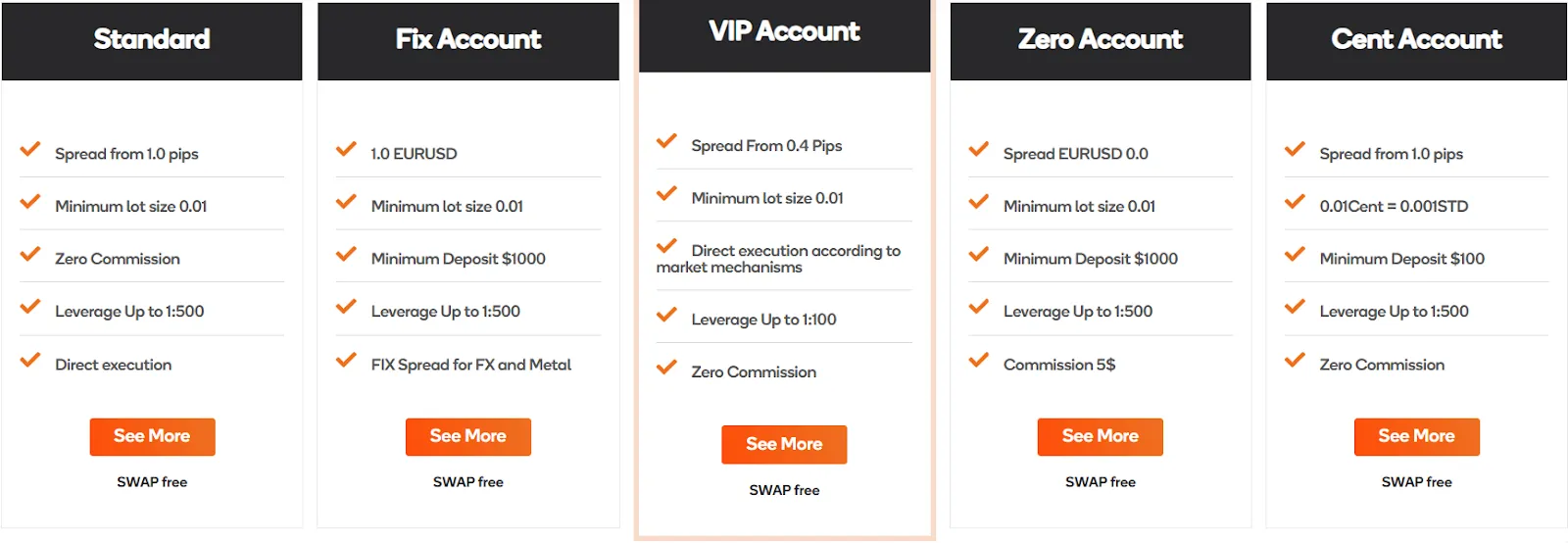Viewport: 1568px width, 543px height.
Task: Click checkmark beside FIX Spread for FX and Metal
Action: [x=346, y=361]
